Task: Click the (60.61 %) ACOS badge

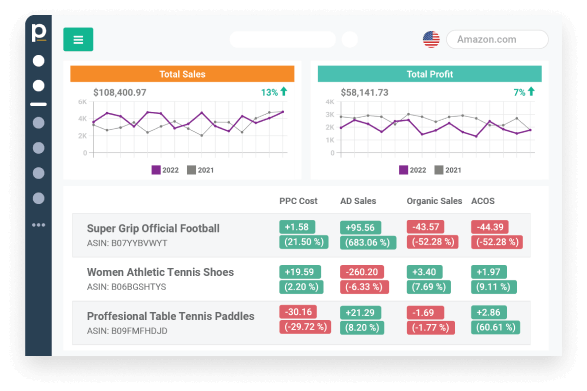Action: (495, 327)
